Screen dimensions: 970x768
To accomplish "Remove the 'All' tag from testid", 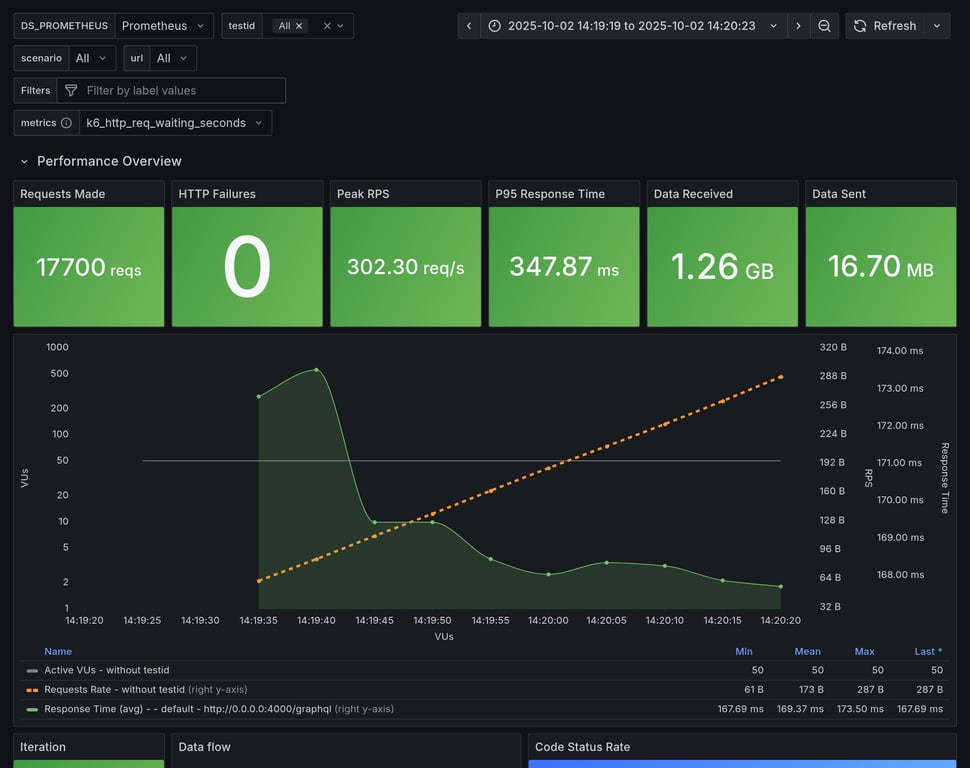I will point(299,26).
